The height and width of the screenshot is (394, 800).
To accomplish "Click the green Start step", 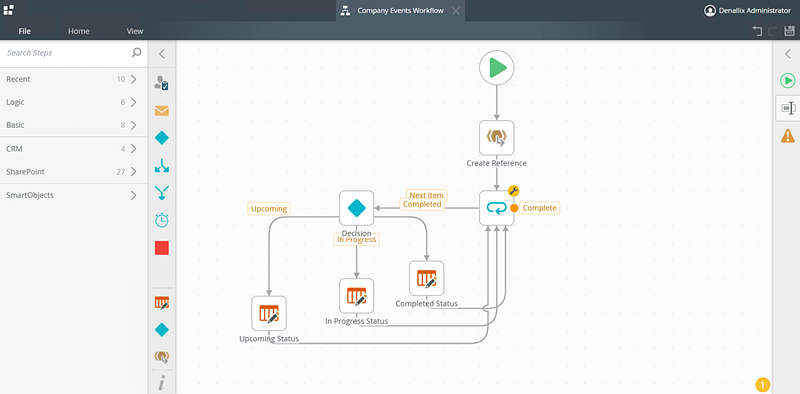I will (x=496, y=67).
